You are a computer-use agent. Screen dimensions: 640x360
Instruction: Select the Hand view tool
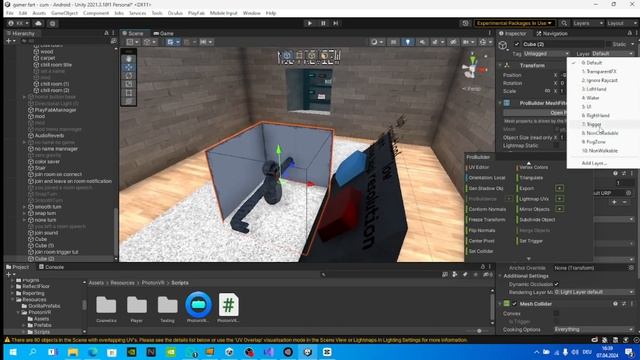(129, 59)
